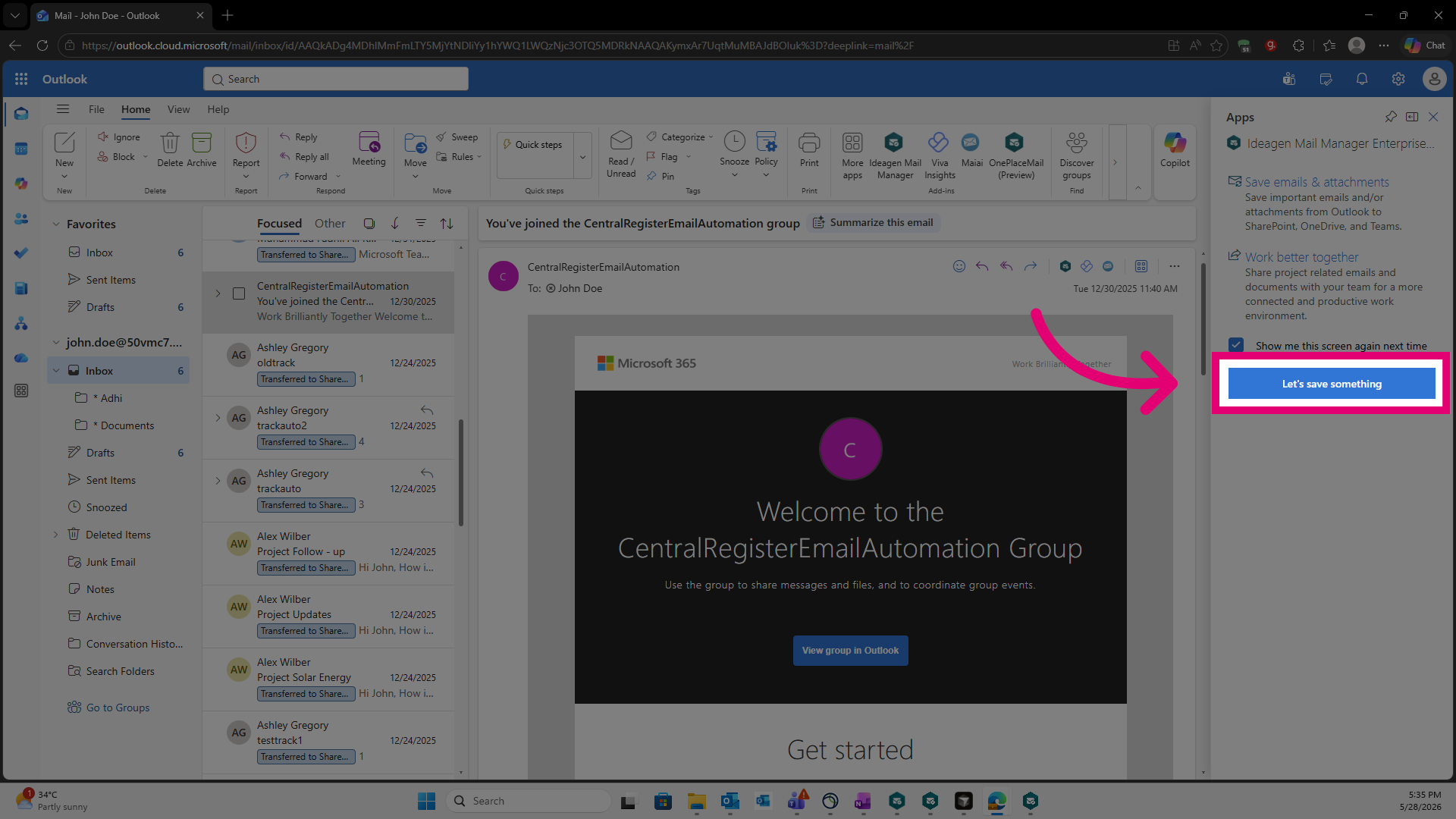Launch the Maiai add-in

point(971,149)
